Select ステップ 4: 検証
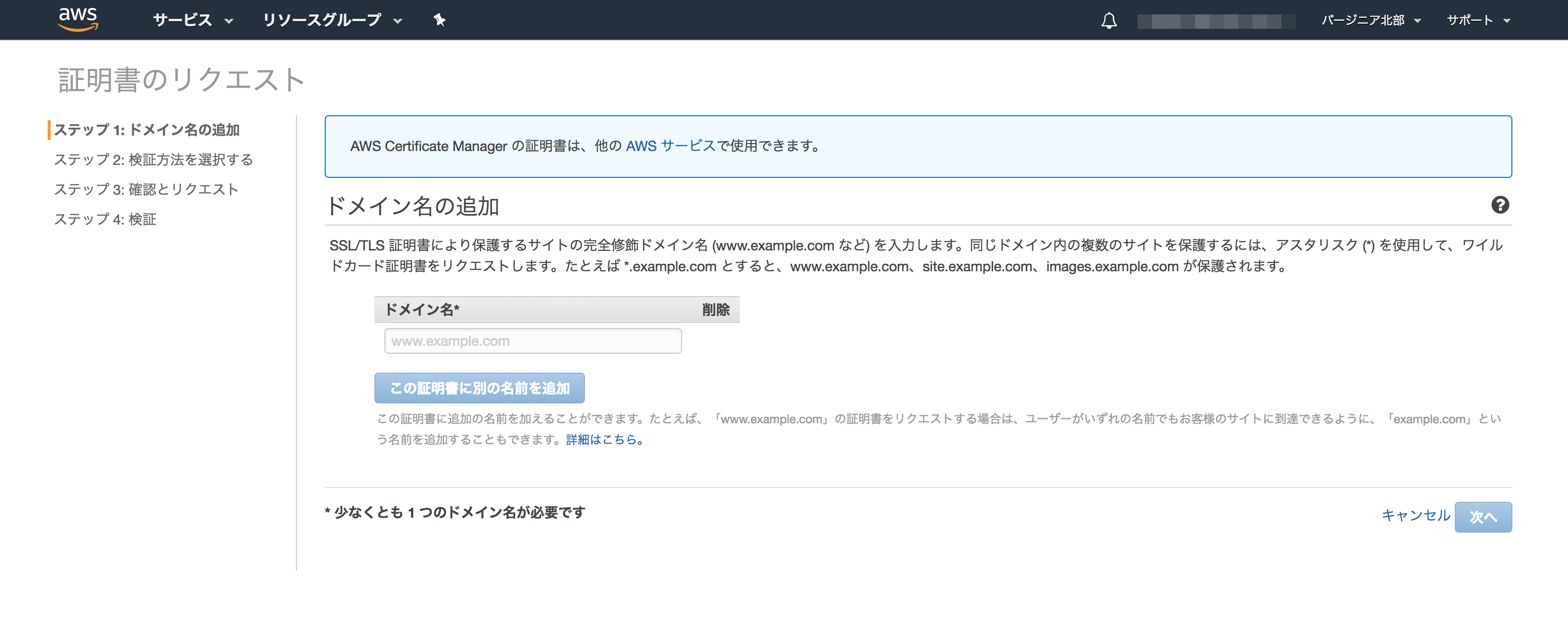Screen dimensions: 1568x632 click(105, 219)
